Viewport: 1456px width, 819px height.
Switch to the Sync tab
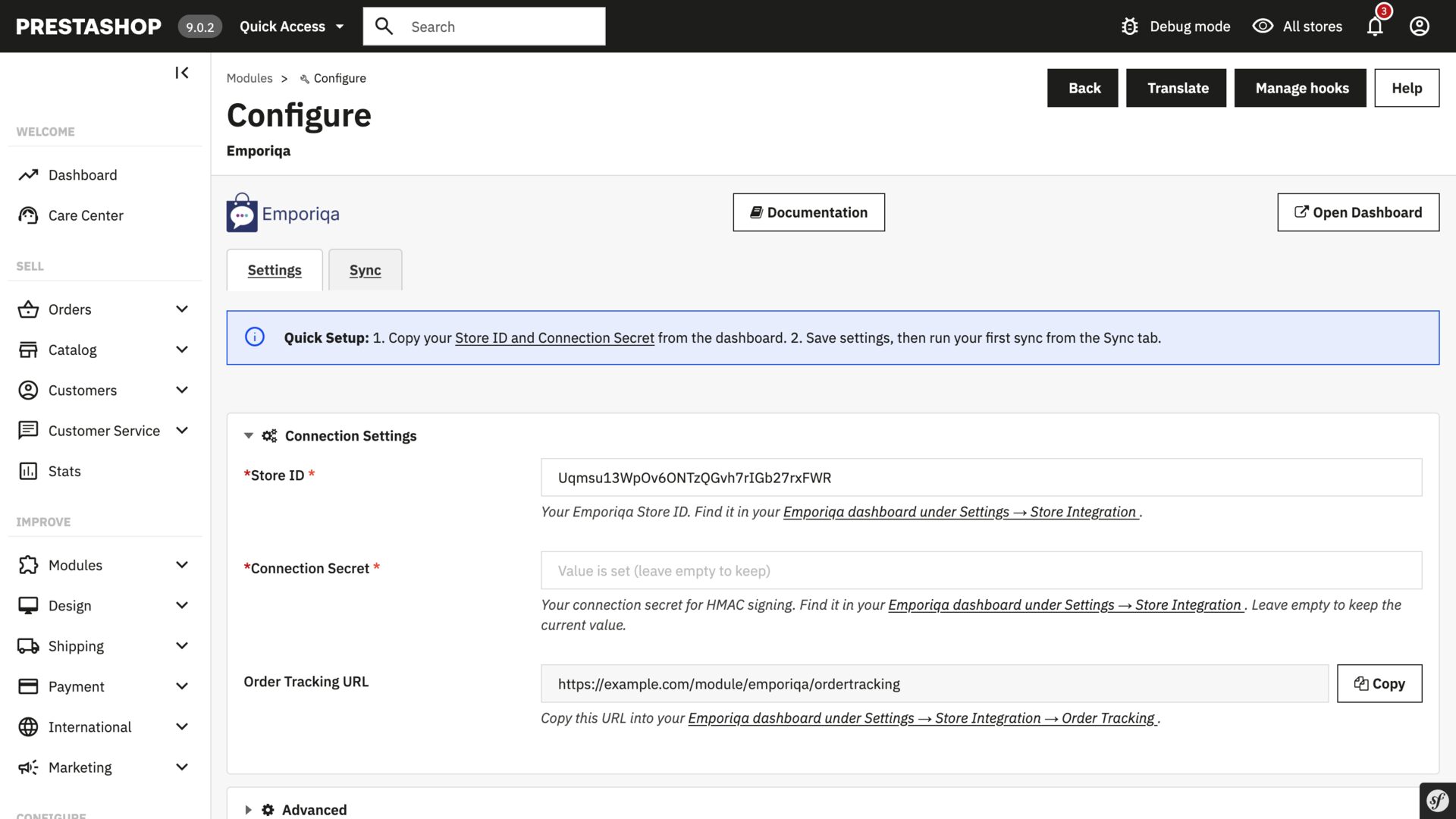(x=365, y=270)
